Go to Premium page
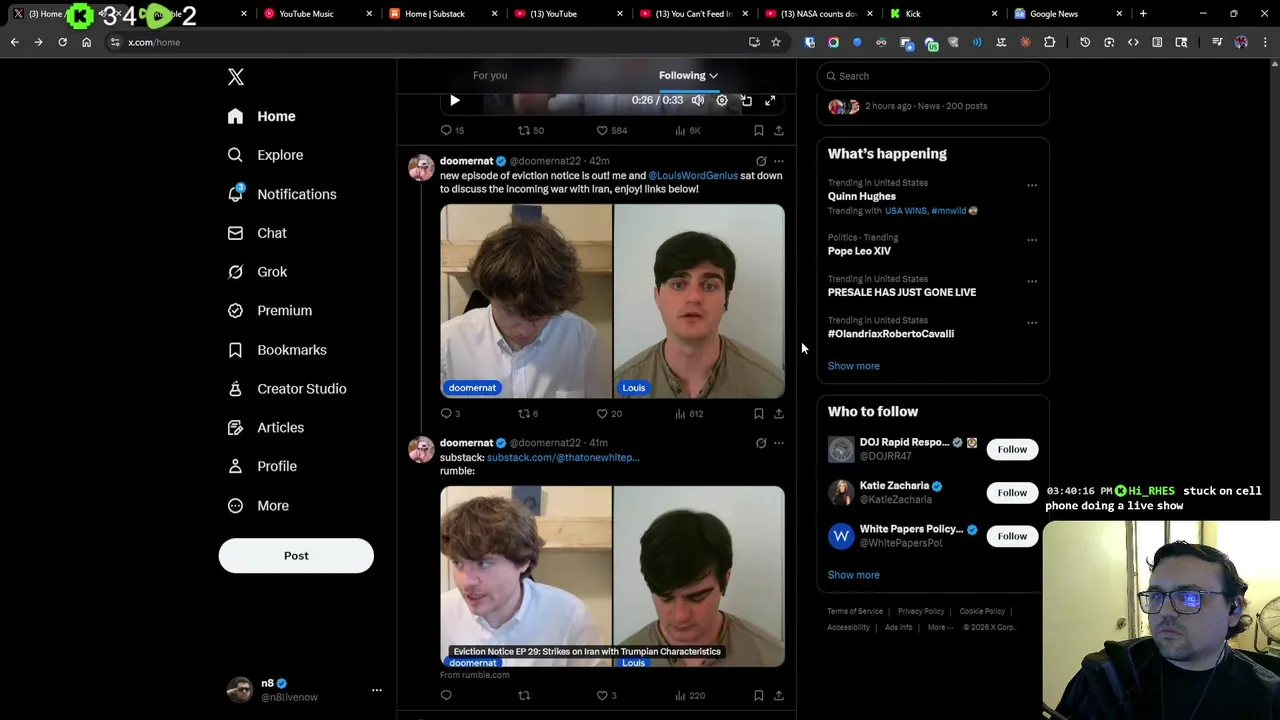Viewport: 1280px width, 720px height. (x=270, y=311)
